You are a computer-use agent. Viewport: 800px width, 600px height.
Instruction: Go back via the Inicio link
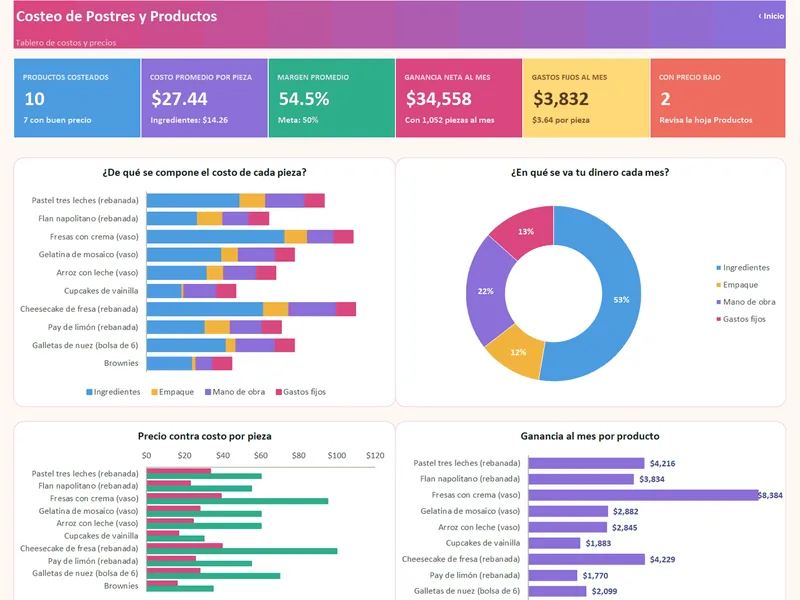771,16
